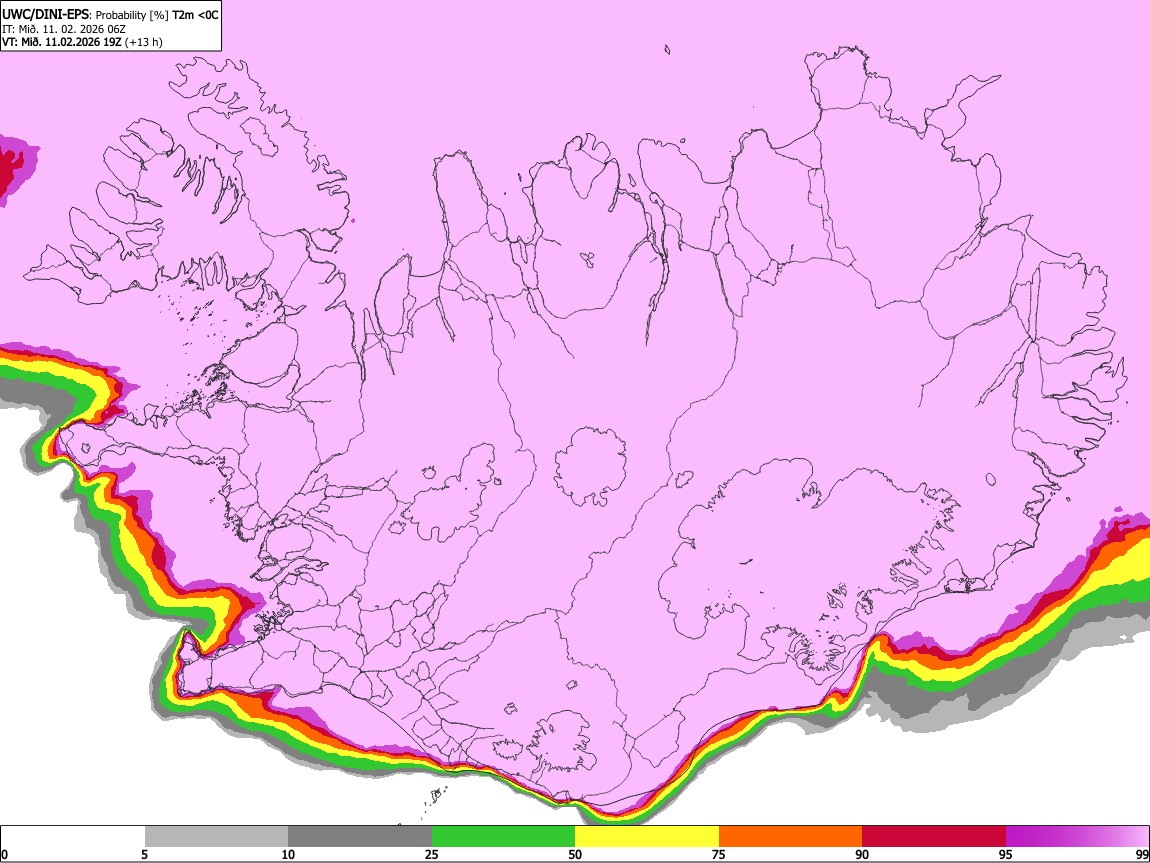Click the white 0–5 legend segment
This screenshot has height=863, width=1150.
(73, 837)
